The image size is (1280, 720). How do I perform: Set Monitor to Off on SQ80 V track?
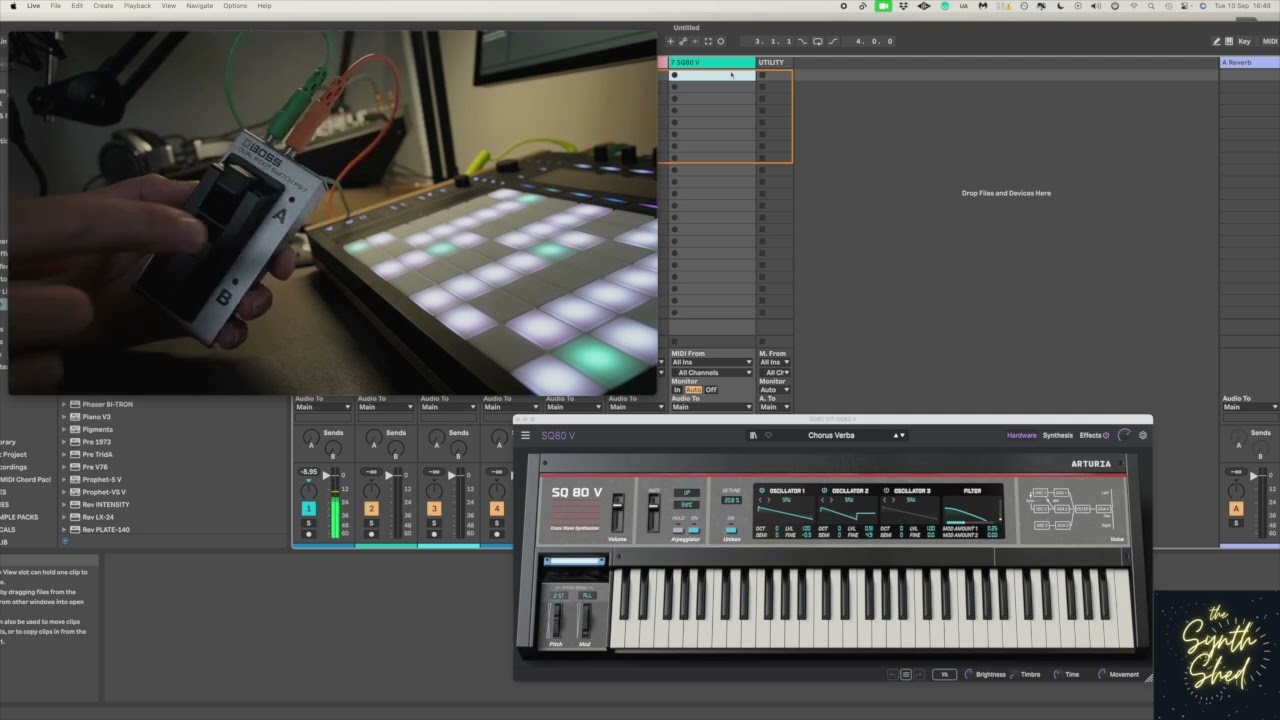click(711, 390)
